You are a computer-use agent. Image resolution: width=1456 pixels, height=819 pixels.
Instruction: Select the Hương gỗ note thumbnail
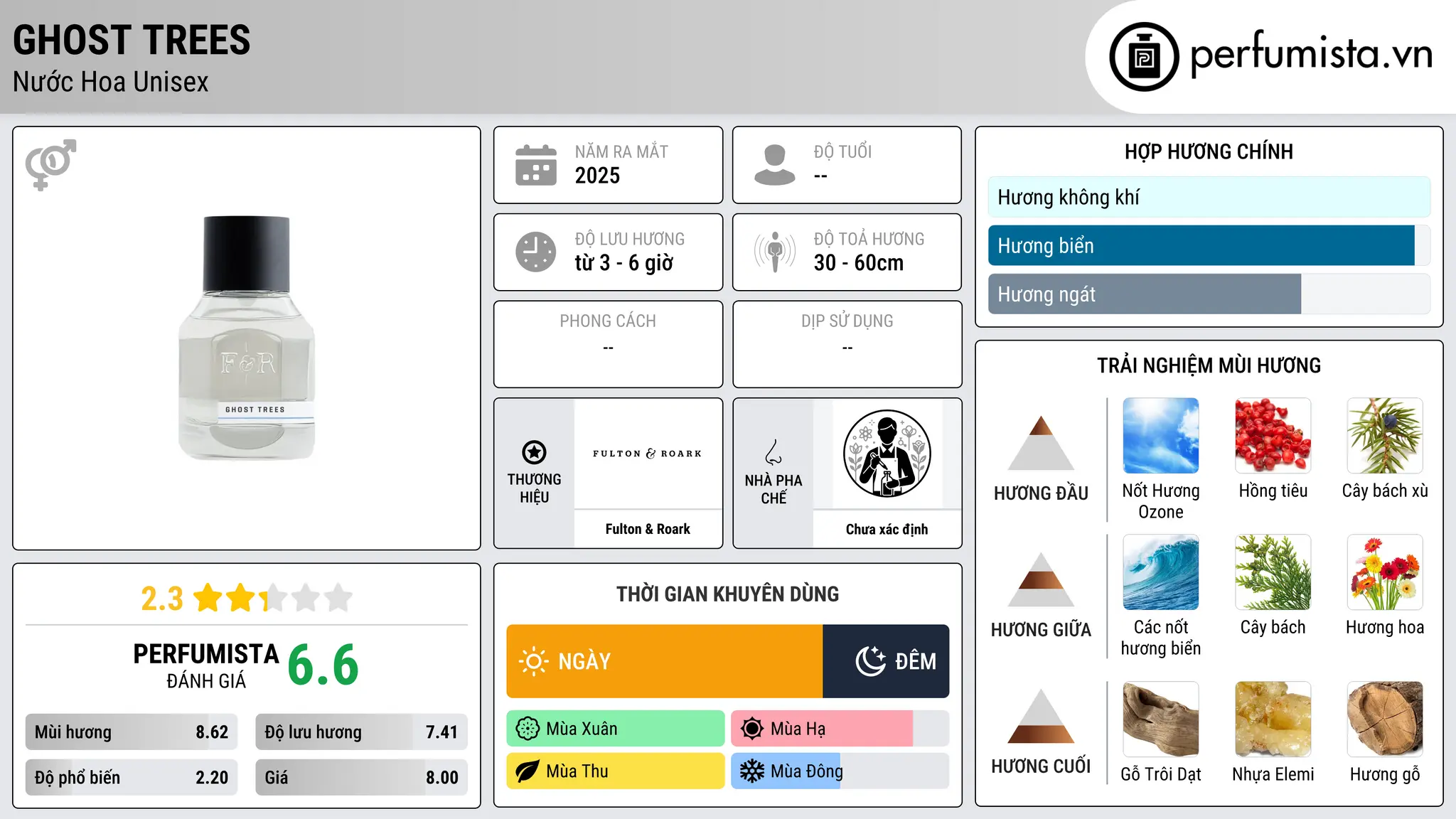(1385, 719)
